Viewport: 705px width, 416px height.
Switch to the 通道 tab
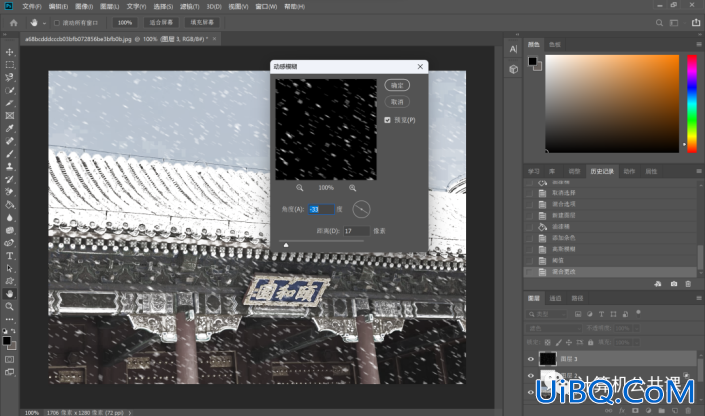point(555,298)
